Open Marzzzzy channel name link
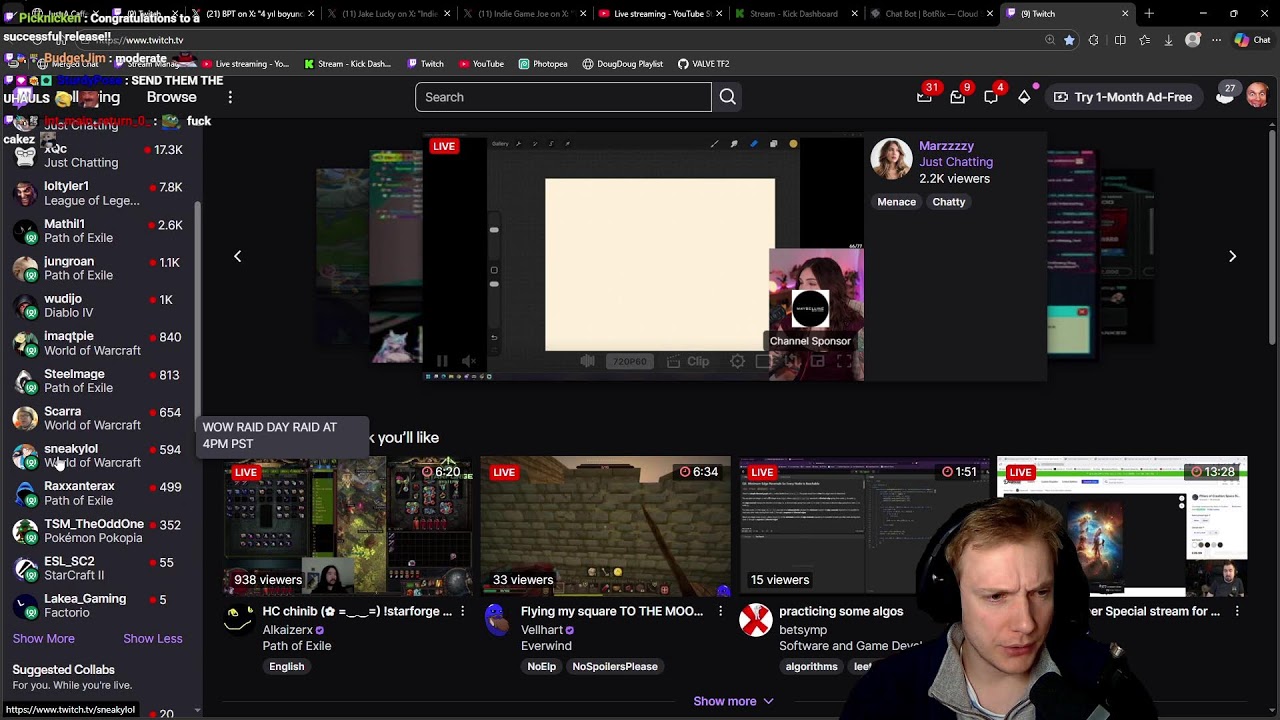The height and width of the screenshot is (720, 1280). [947, 146]
